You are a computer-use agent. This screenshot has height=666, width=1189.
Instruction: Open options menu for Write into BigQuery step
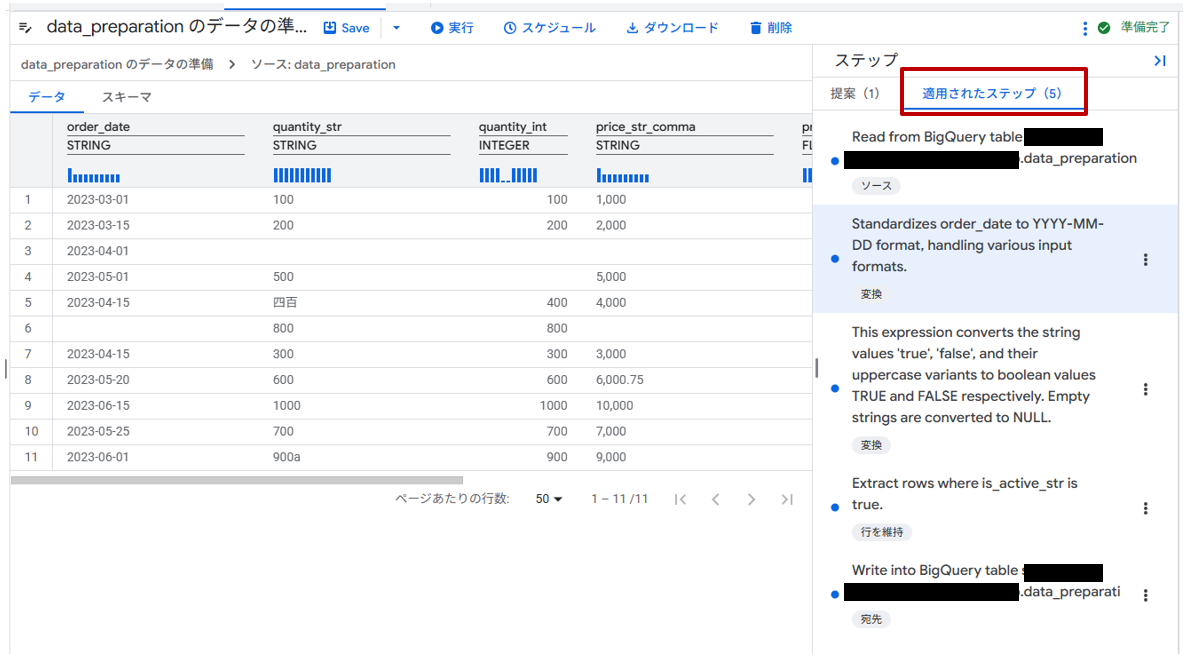click(x=1145, y=595)
